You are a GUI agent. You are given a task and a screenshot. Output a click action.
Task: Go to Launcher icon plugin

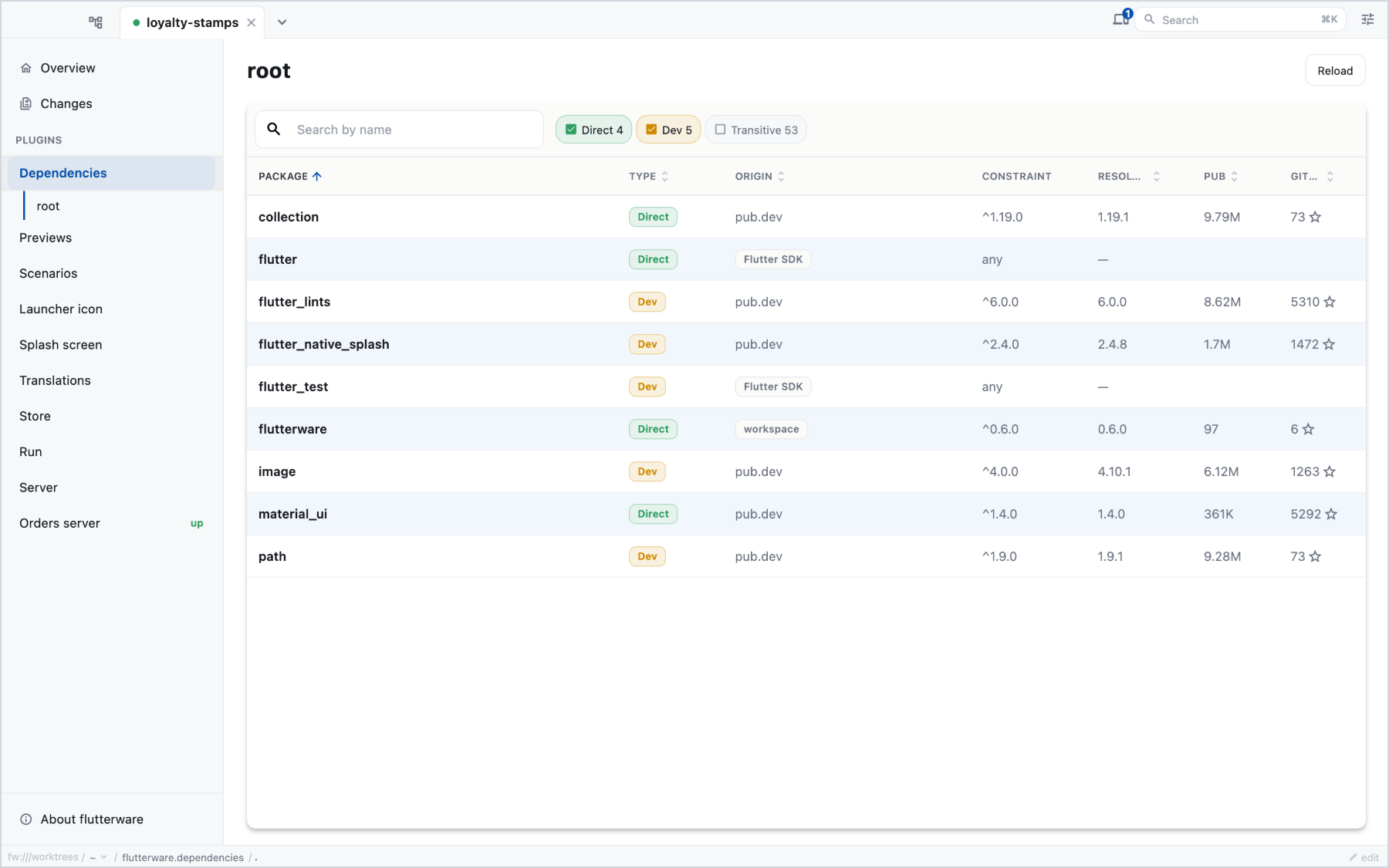112,309
